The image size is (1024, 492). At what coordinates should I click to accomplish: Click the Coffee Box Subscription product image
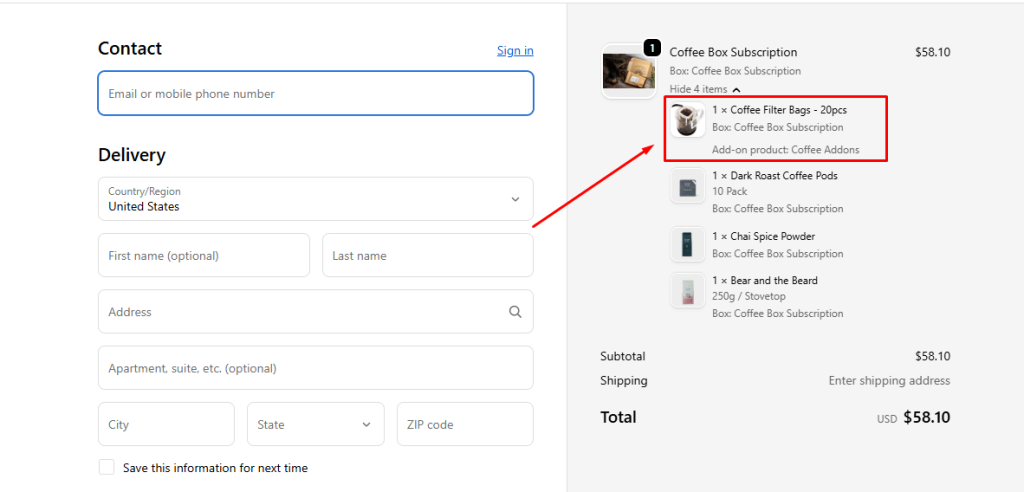(x=628, y=71)
